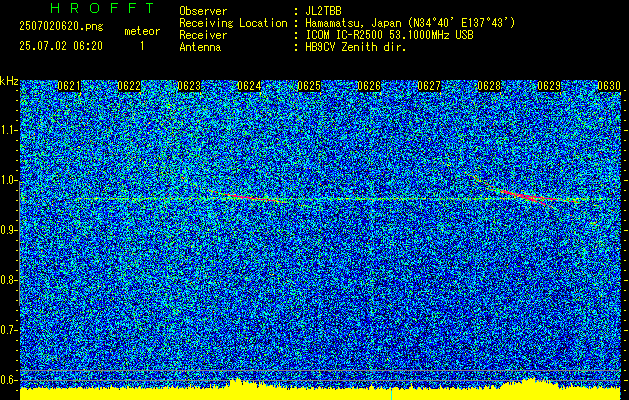629x400 pixels.
Task: Click the 0625 time marker
Action: tap(309, 86)
